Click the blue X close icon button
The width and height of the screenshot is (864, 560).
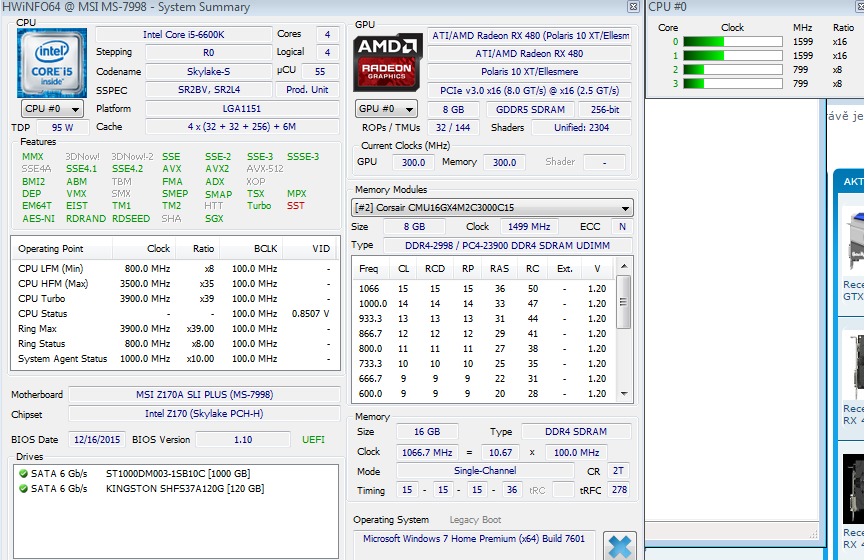[x=620, y=546]
